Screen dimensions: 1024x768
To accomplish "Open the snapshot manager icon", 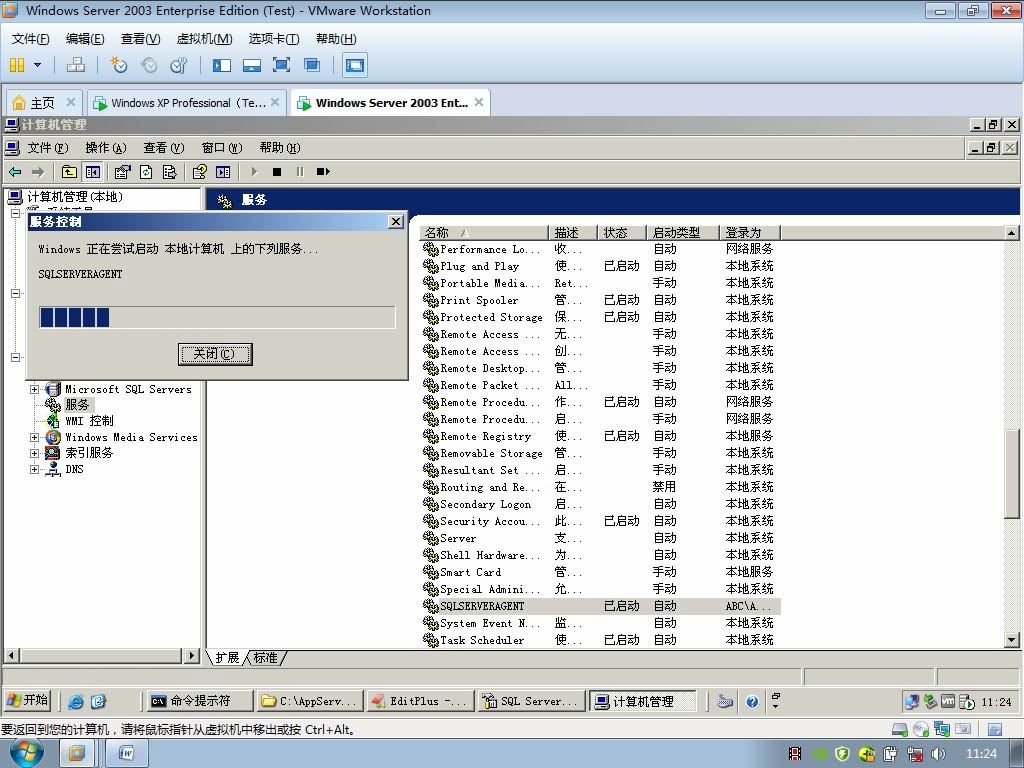I will point(178,65).
